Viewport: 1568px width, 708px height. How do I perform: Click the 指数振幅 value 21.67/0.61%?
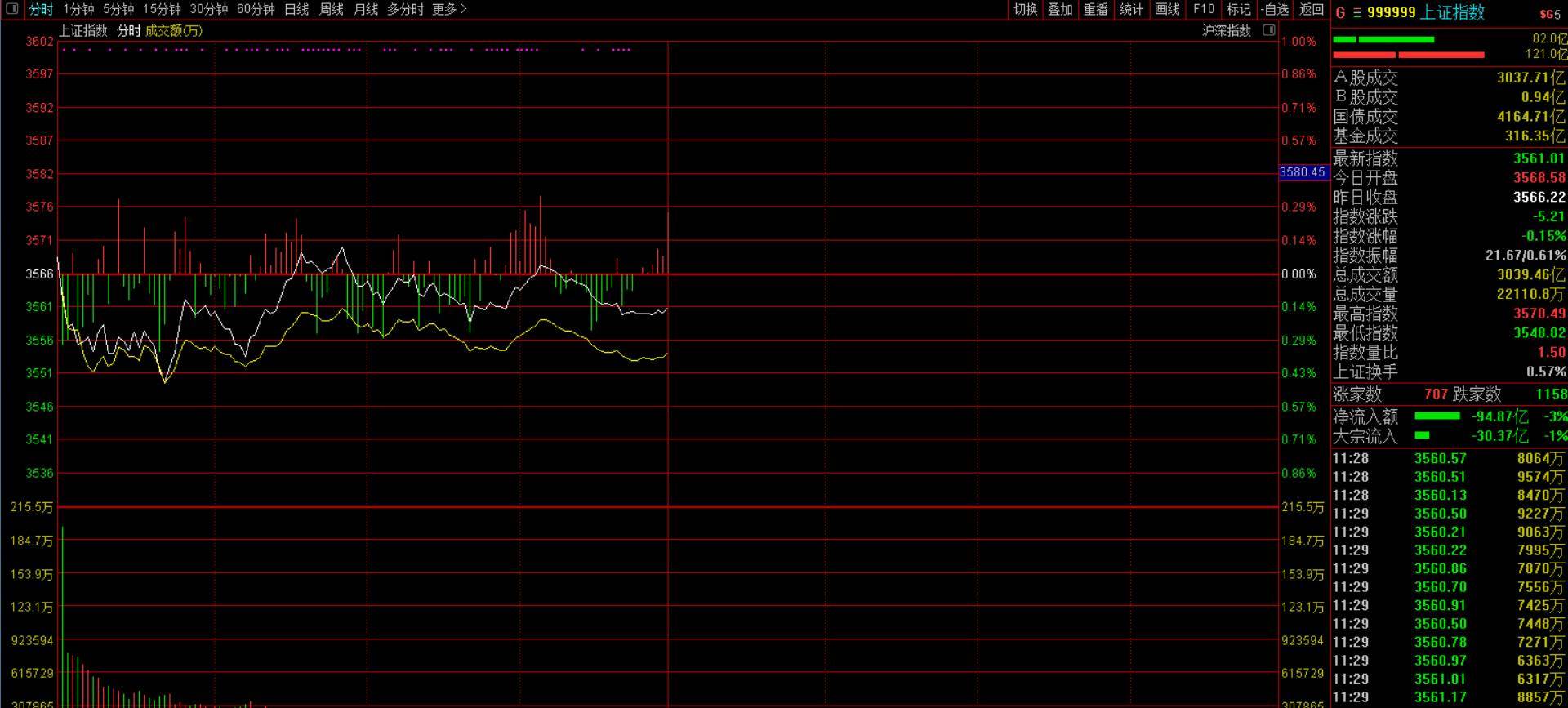click(1526, 256)
